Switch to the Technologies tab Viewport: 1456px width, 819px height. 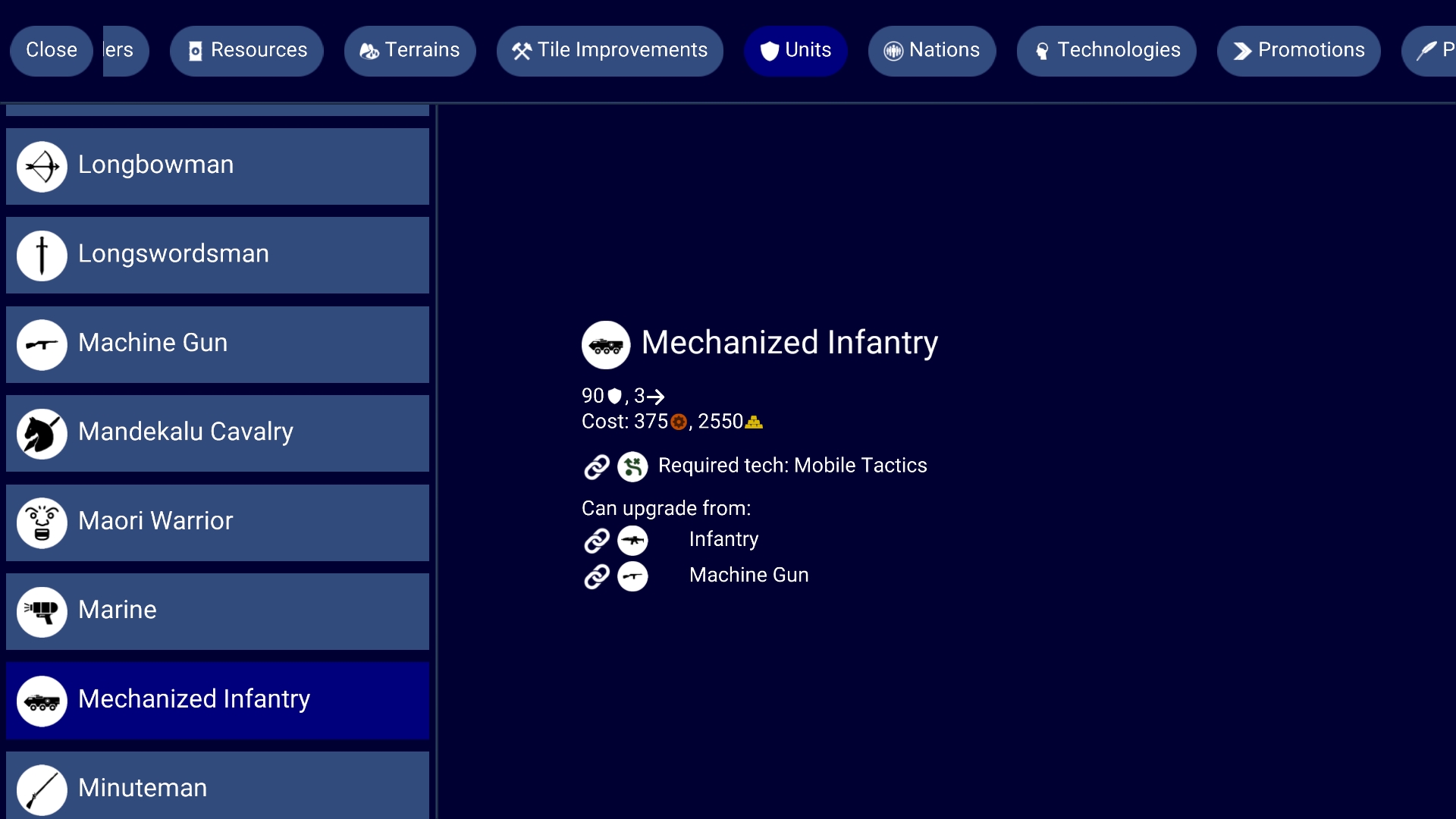tap(1106, 51)
